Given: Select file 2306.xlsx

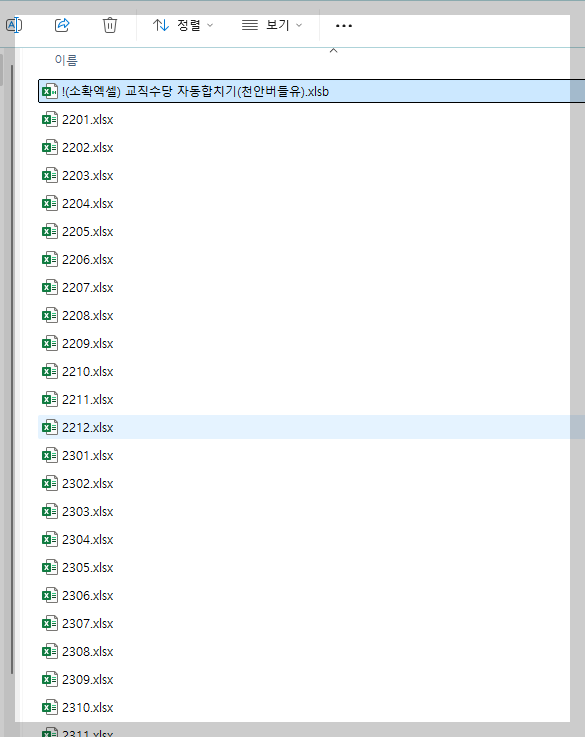Looking at the screenshot, I should pyautogui.click(x=87, y=596).
